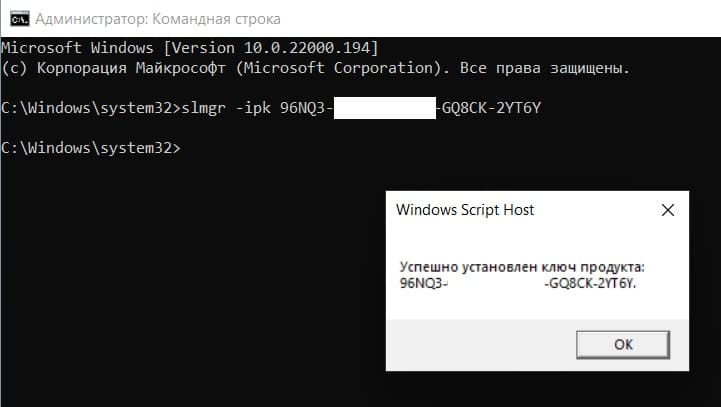
Task: Click the blank area right of the dialog title
Action: point(597,210)
